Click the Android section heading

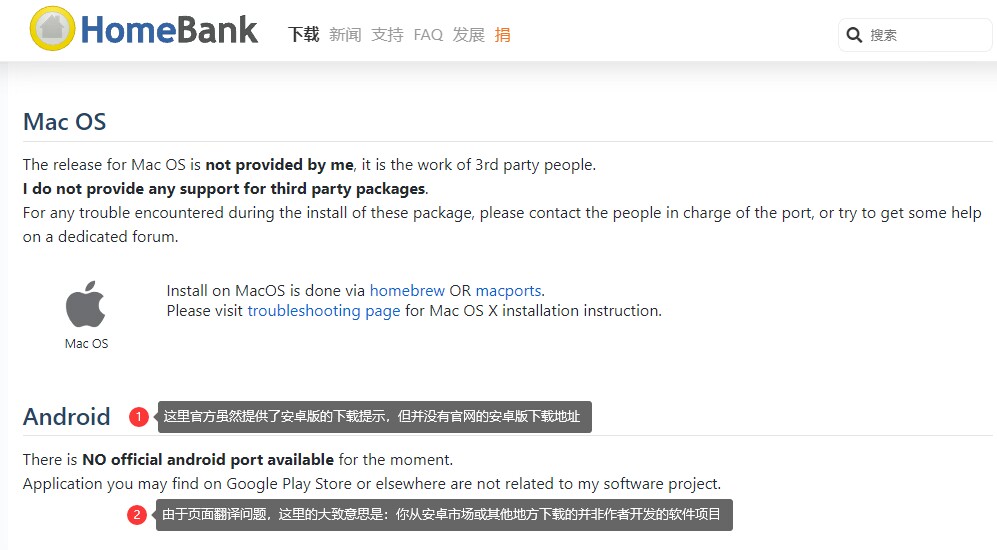(67, 417)
